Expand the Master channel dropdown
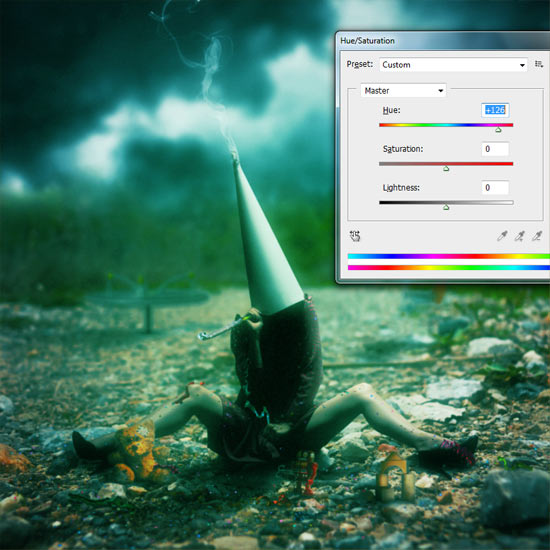This screenshot has height=550, width=550. click(x=403, y=90)
